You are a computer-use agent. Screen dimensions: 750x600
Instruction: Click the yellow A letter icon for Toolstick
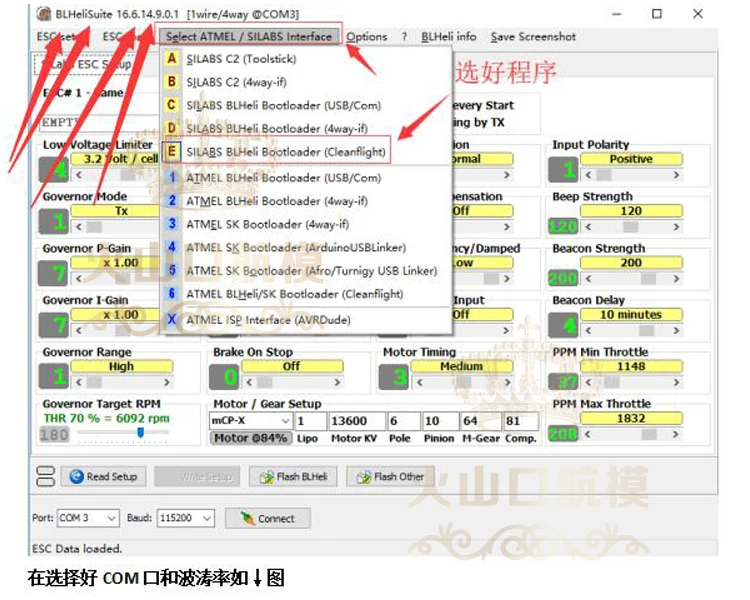(x=171, y=58)
